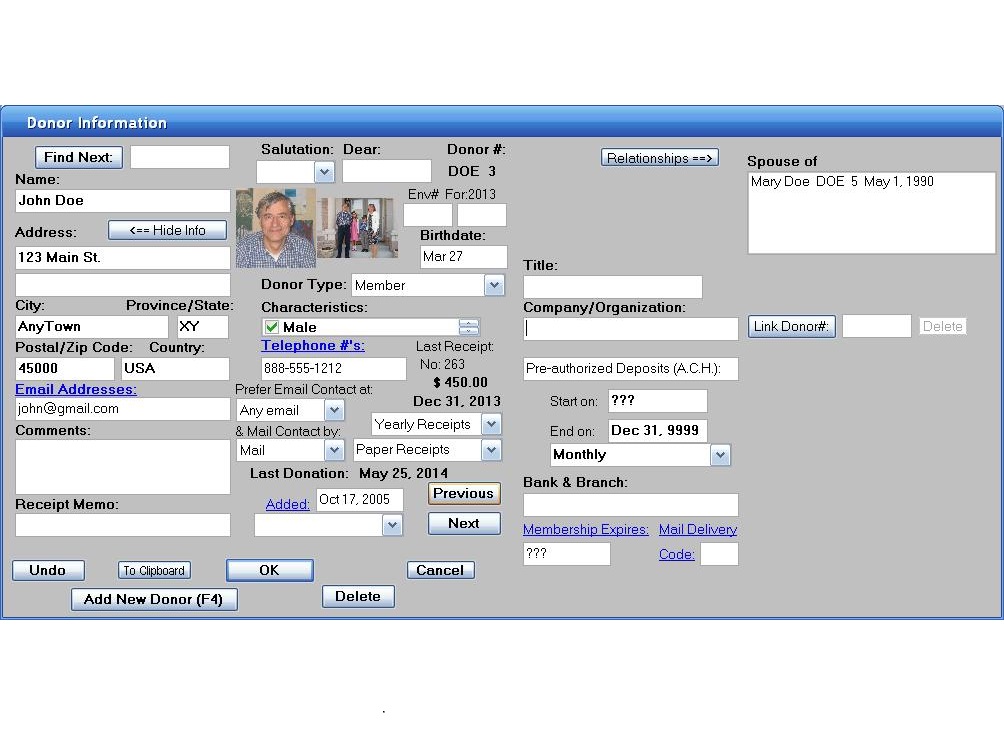Open the Monthly frequency dropdown
1004x755 pixels.
tap(720, 455)
